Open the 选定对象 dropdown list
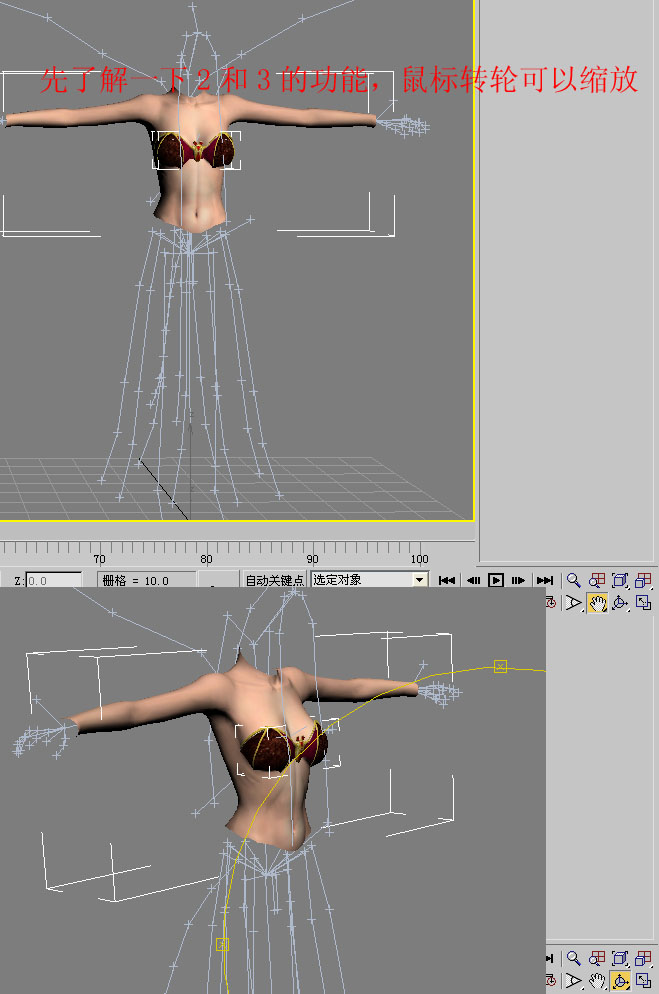Image resolution: width=659 pixels, height=994 pixels. pyautogui.click(x=362, y=580)
